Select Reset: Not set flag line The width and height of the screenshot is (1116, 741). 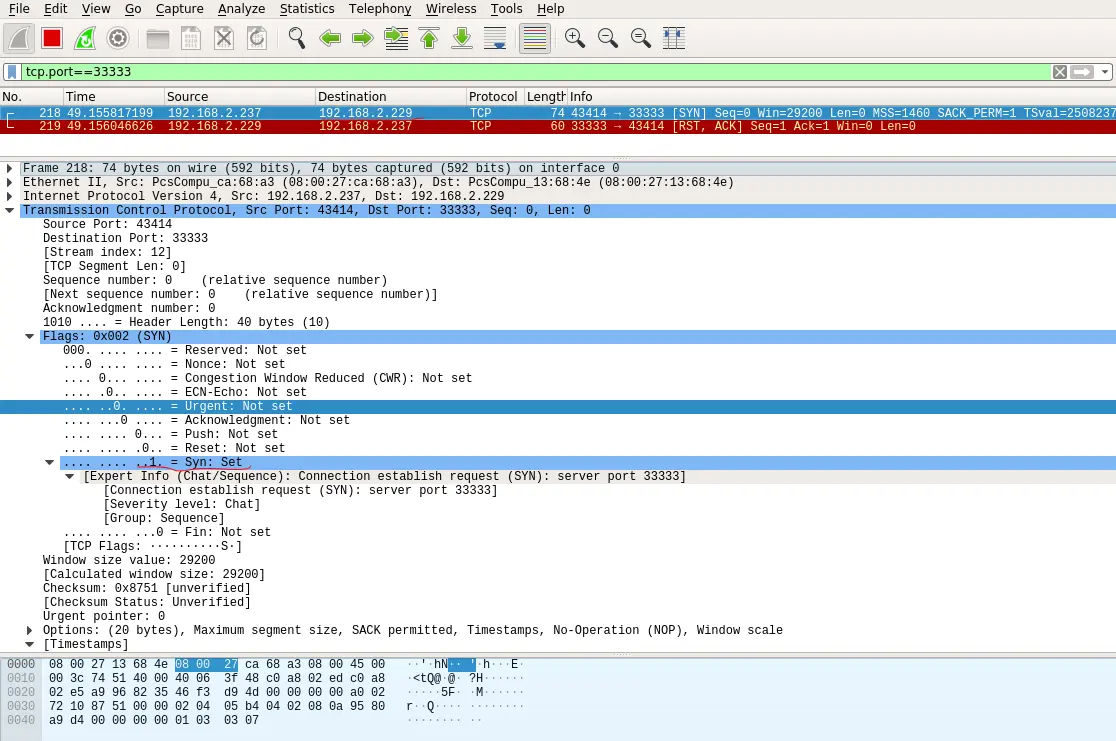[x=174, y=448]
